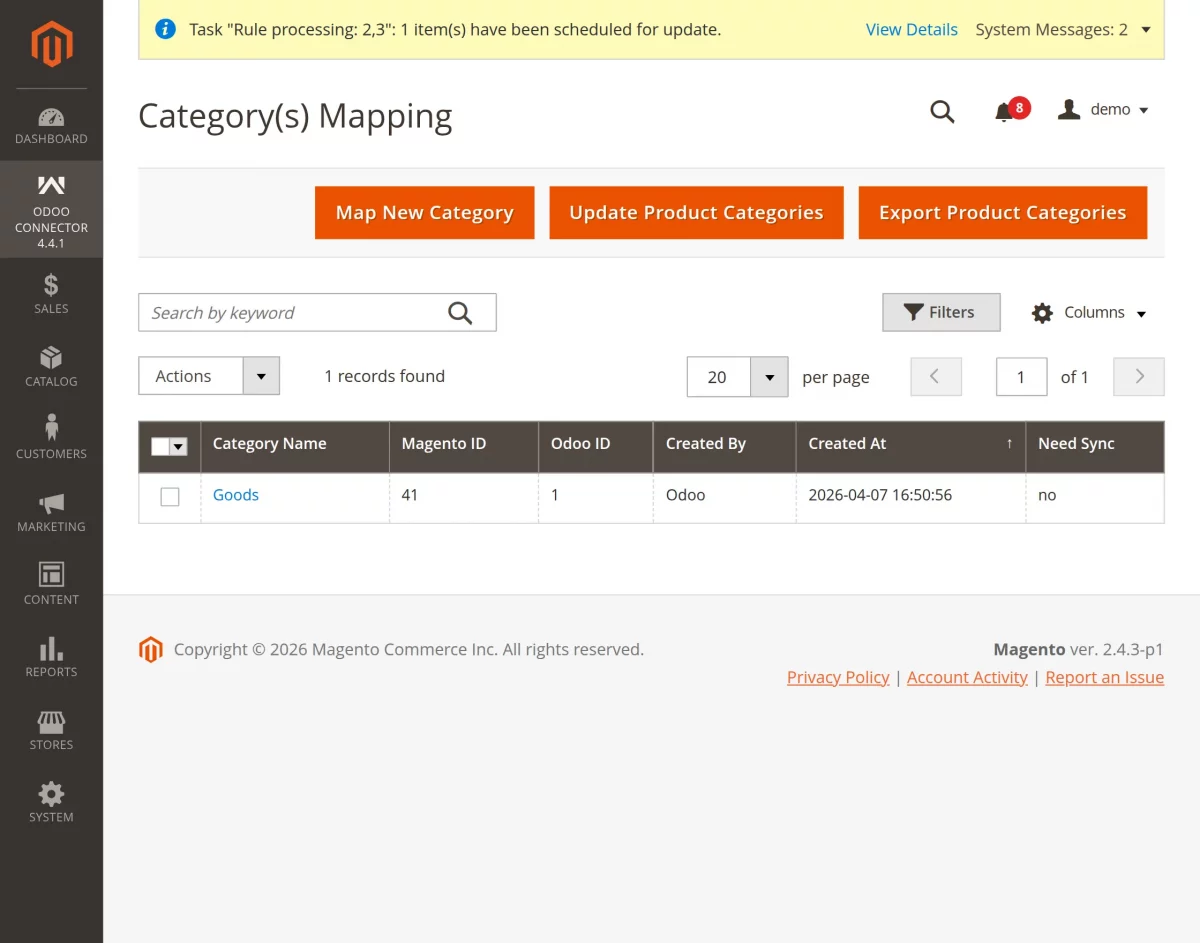Open the Goods category link
Screen dimensions: 1200x943
236,495
